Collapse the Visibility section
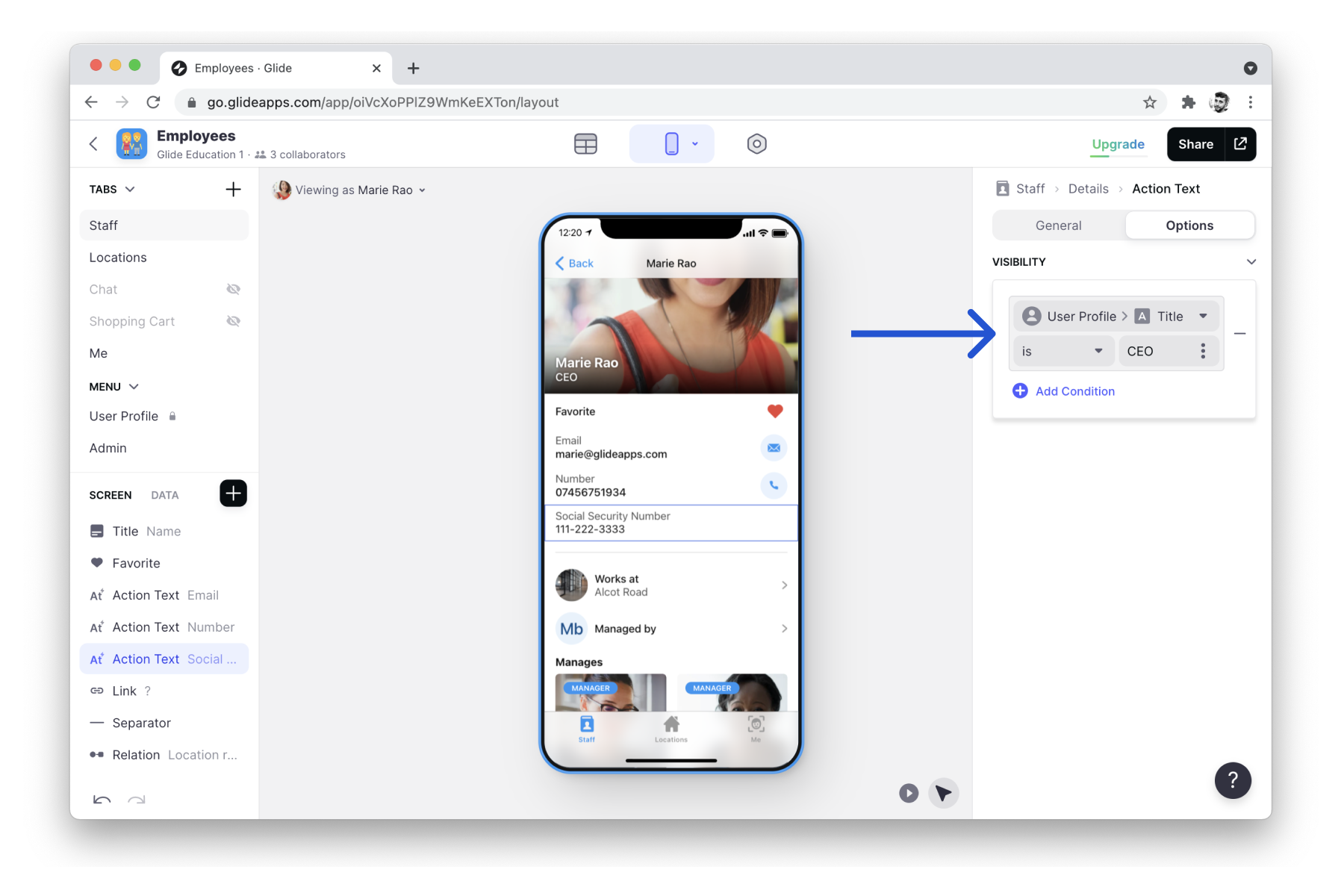The image size is (1344, 896). [x=1251, y=262]
